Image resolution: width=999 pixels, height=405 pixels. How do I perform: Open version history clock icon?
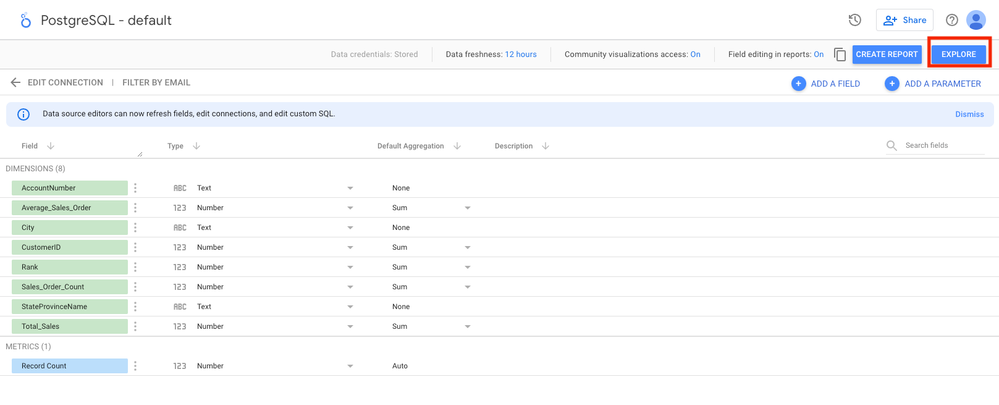point(855,20)
